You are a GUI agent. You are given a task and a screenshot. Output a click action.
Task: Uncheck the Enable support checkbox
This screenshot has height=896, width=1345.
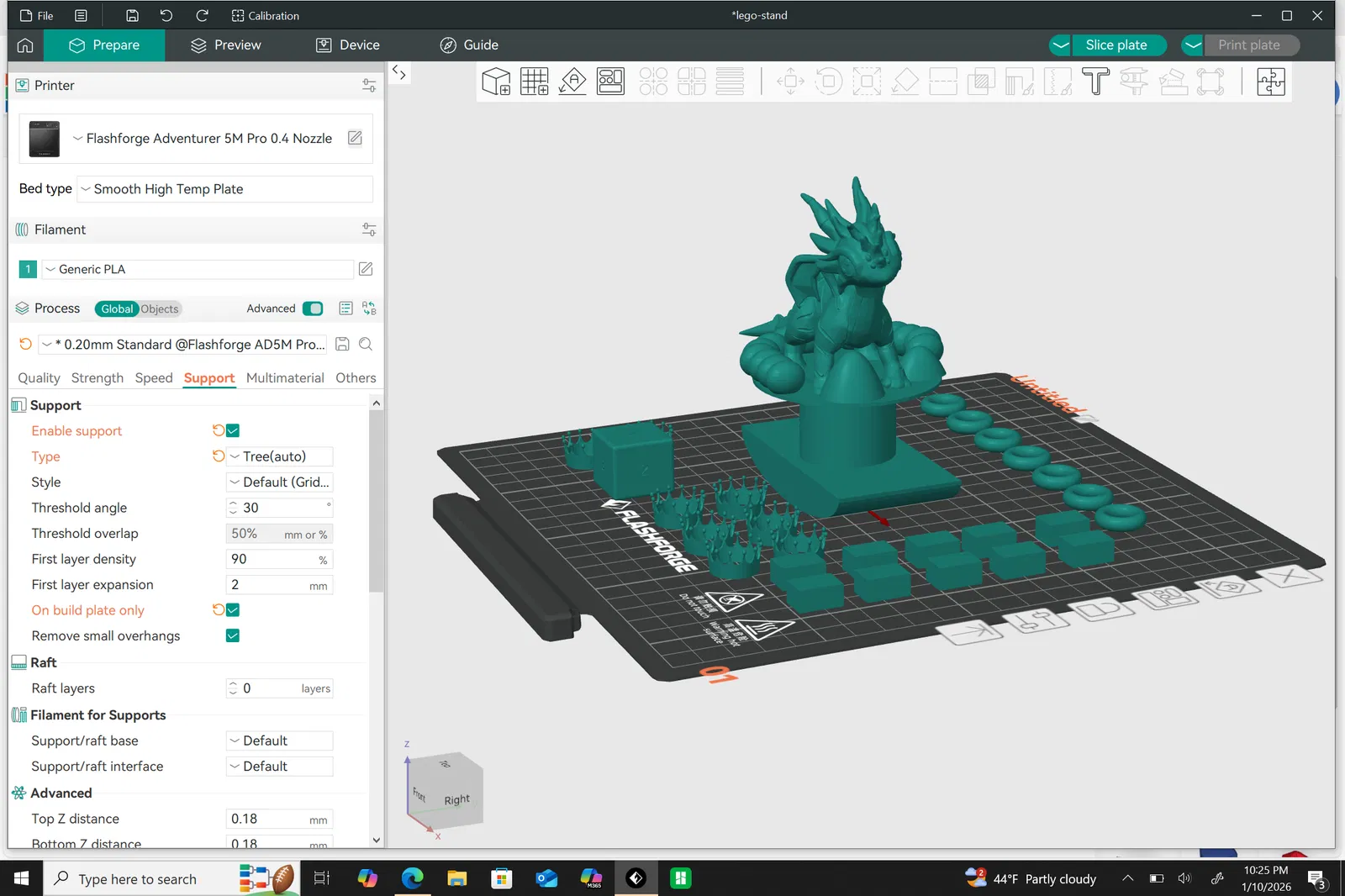click(x=233, y=430)
